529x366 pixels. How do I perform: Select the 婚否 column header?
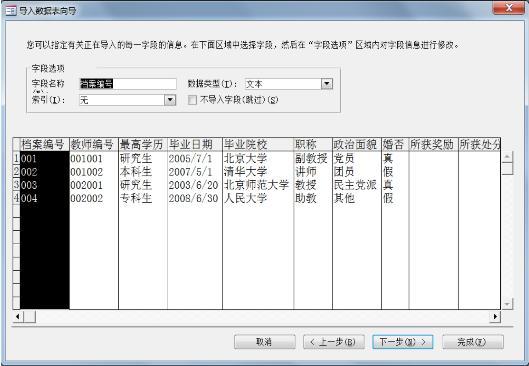[x=395, y=145]
